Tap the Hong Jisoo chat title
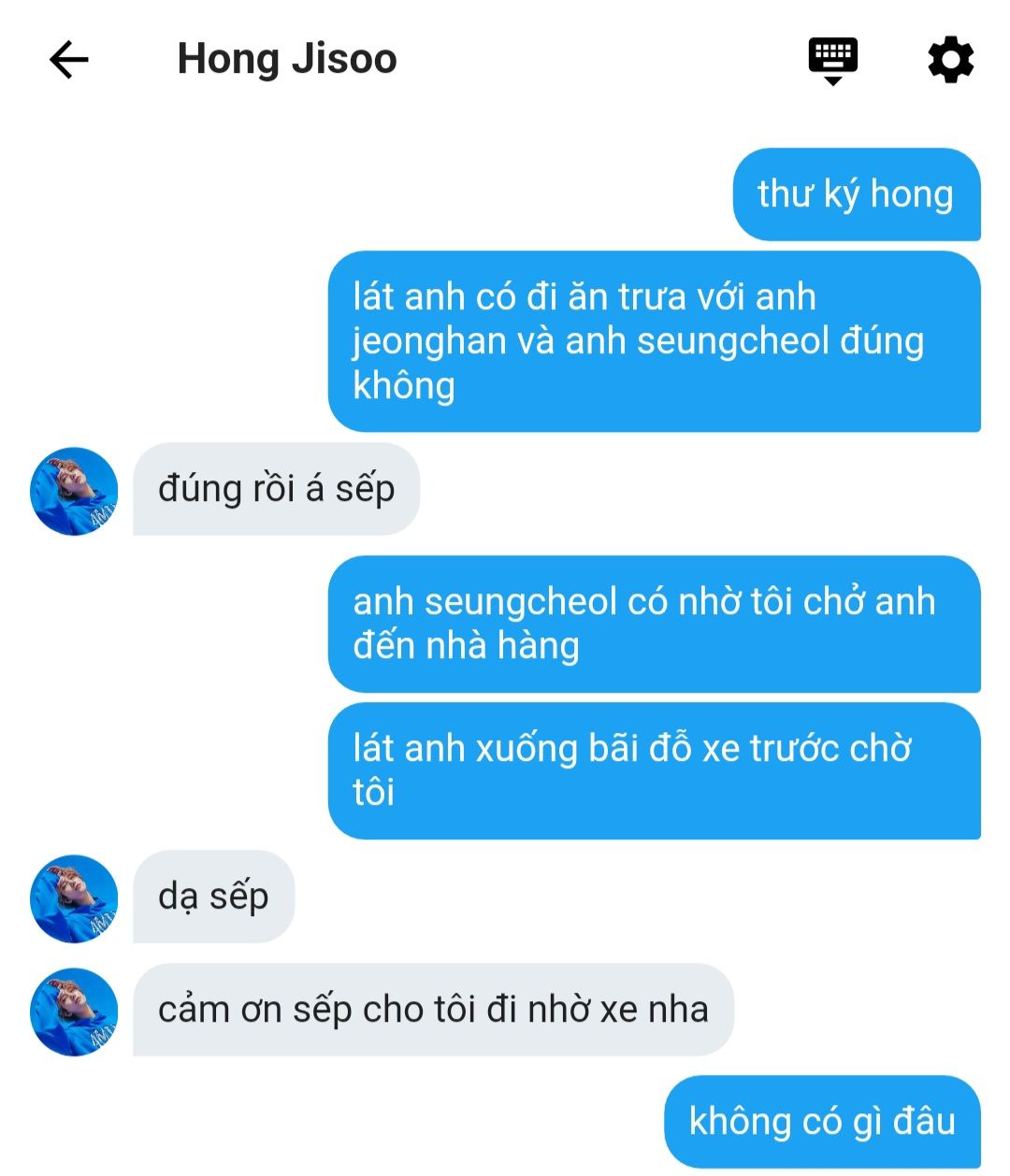The image size is (1010, 1176). (287, 59)
